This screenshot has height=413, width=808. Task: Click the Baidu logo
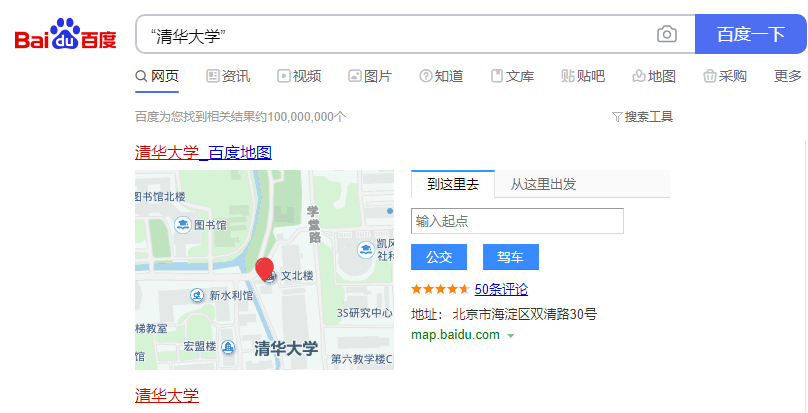pos(65,34)
